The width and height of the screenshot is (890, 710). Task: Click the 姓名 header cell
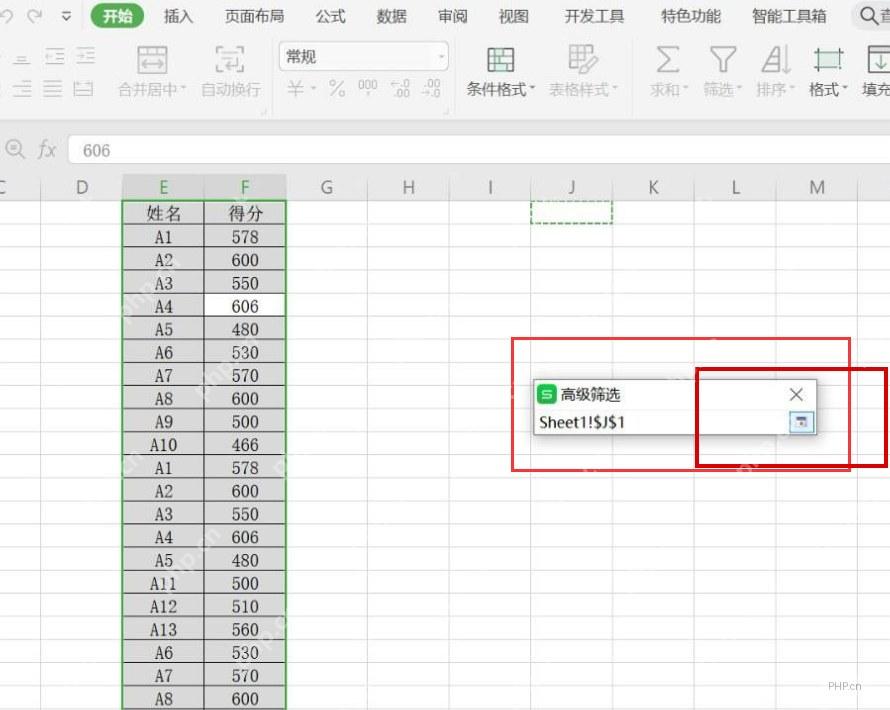(x=163, y=213)
